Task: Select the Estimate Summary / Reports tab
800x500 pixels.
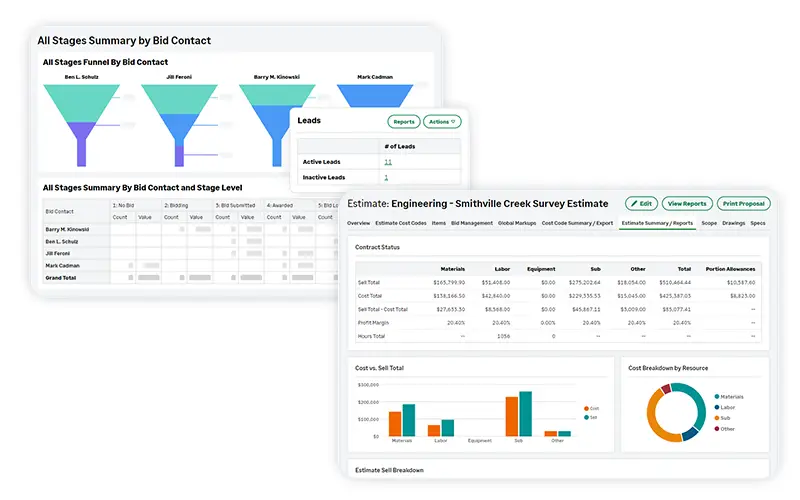Action: (x=657, y=223)
